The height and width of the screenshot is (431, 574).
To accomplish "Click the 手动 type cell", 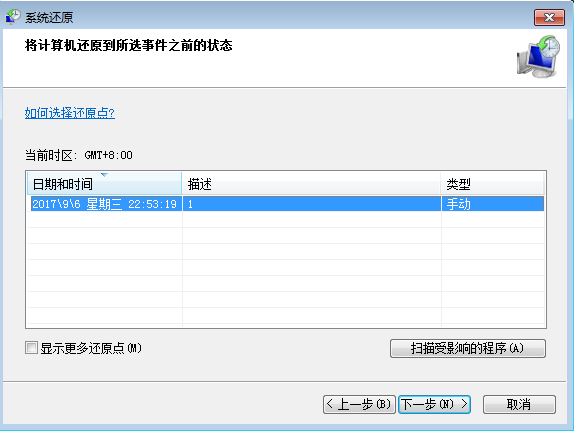I will coord(493,204).
